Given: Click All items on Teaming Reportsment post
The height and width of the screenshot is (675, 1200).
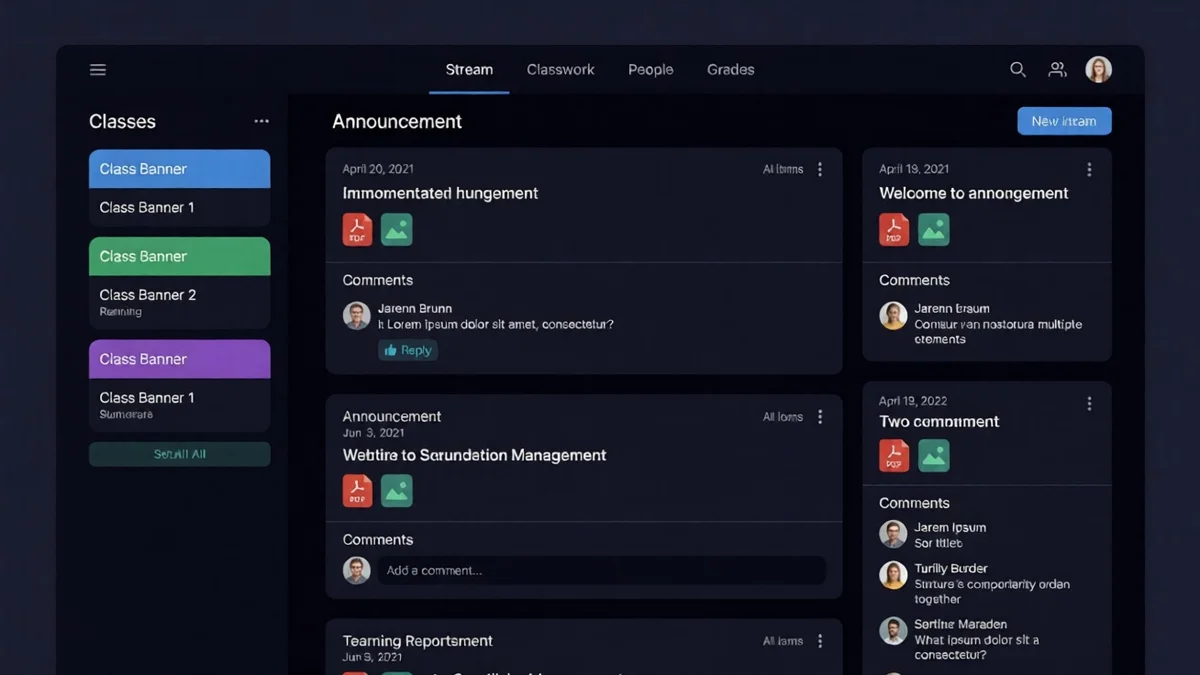Looking at the screenshot, I should (783, 641).
